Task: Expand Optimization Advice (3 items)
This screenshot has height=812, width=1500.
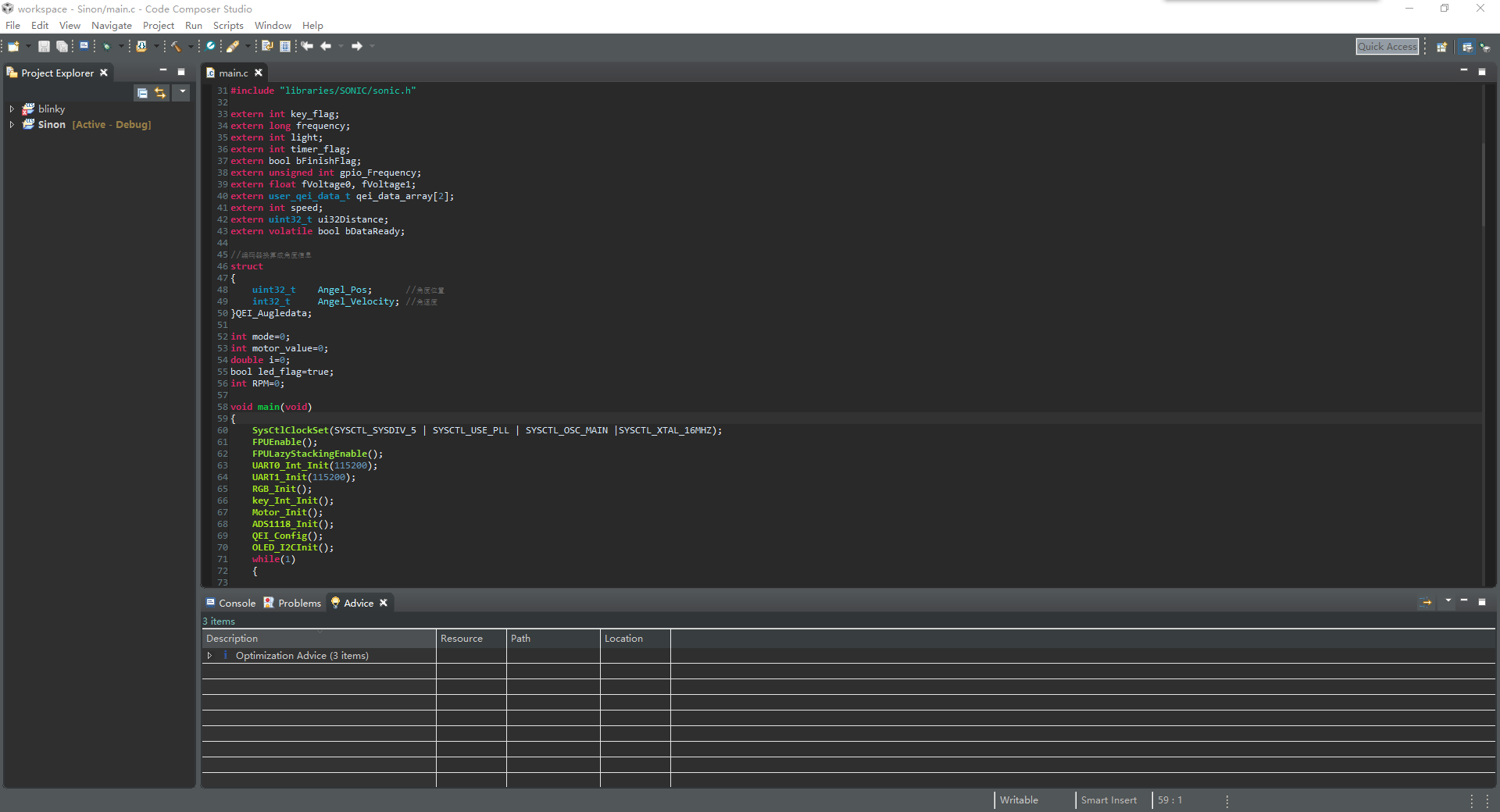Action: tap(209, 656)
